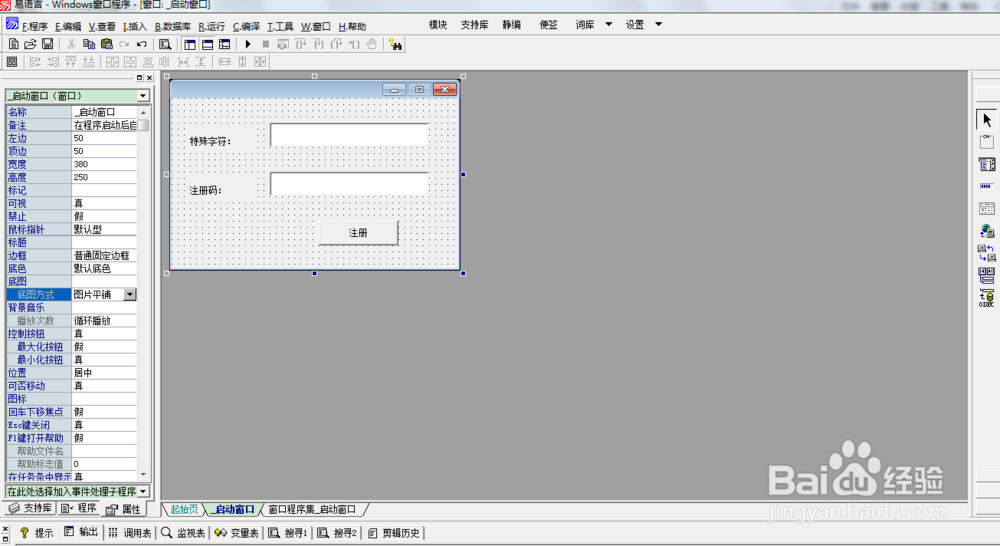Click the 宽度 value 380 in properties
Viewport: 1000px width, 546px height.
click(x=104, y=164)
